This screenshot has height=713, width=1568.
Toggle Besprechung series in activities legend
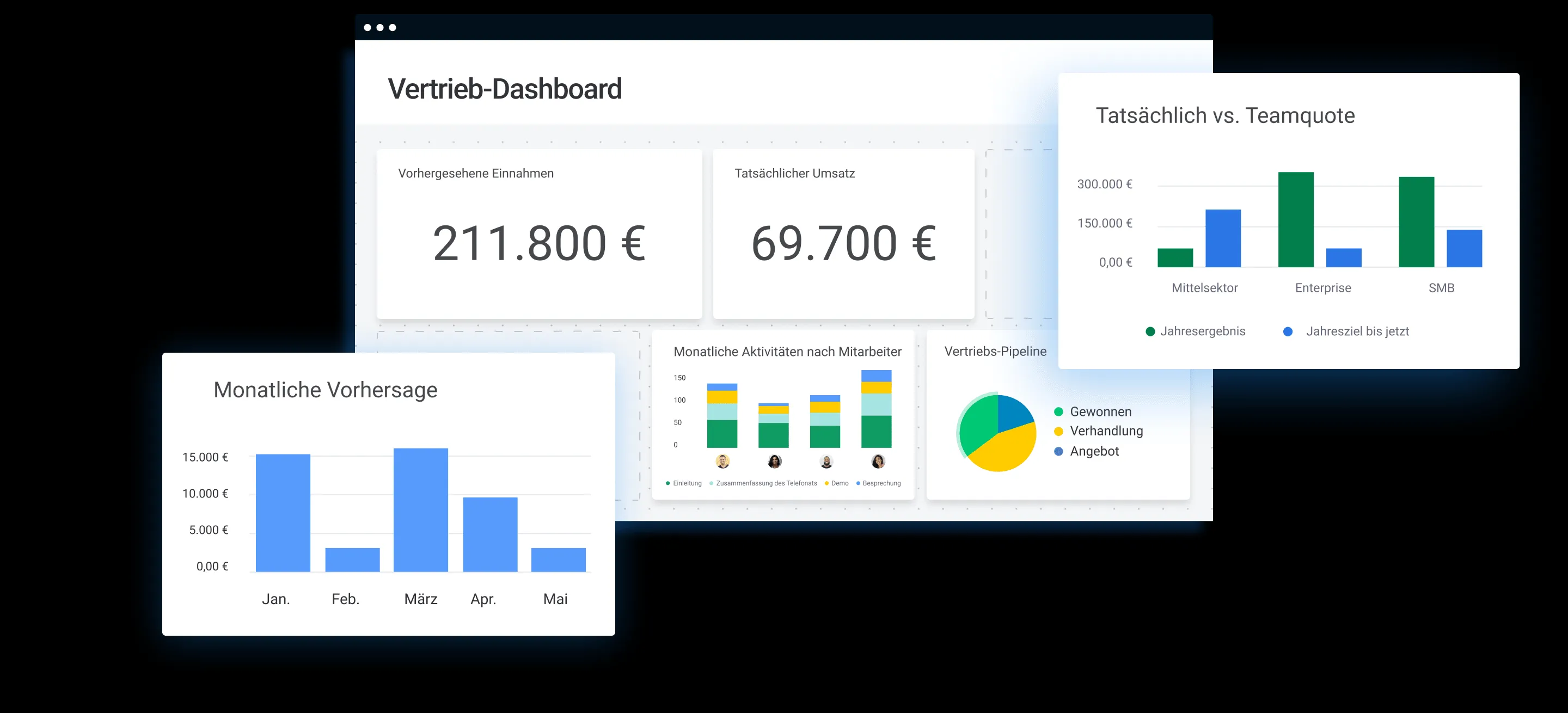point(881,483)
